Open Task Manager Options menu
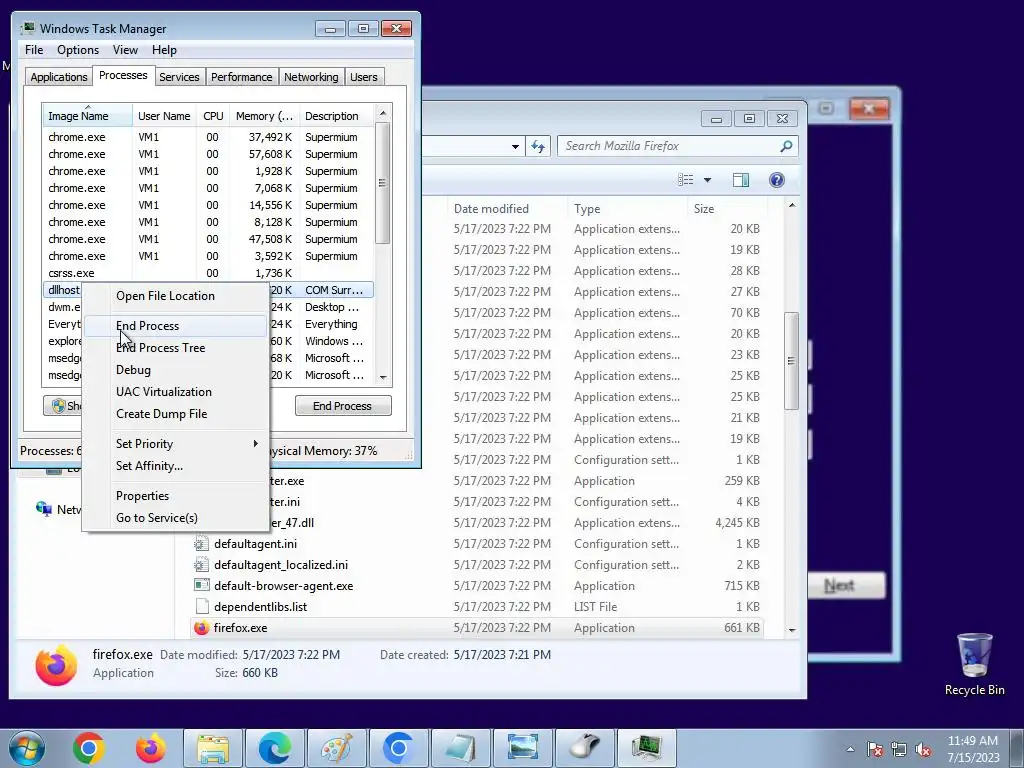 coord(78,50)
